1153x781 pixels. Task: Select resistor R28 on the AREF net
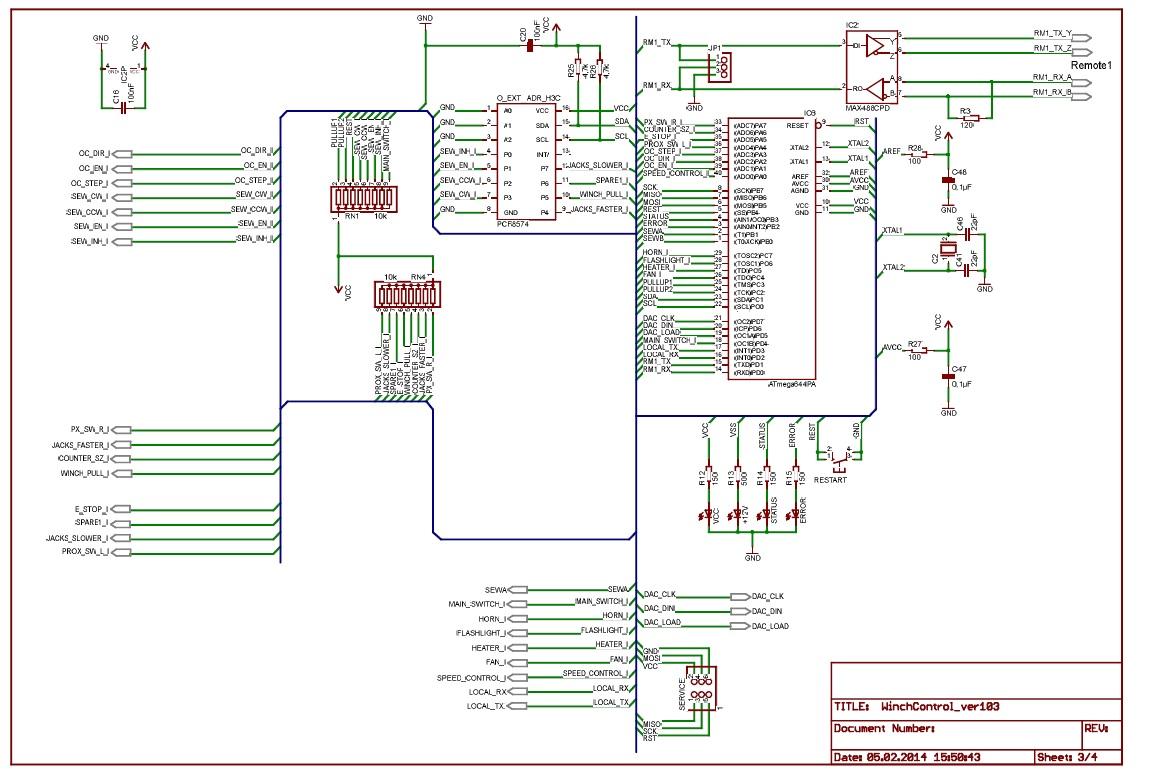click(918, 154)
